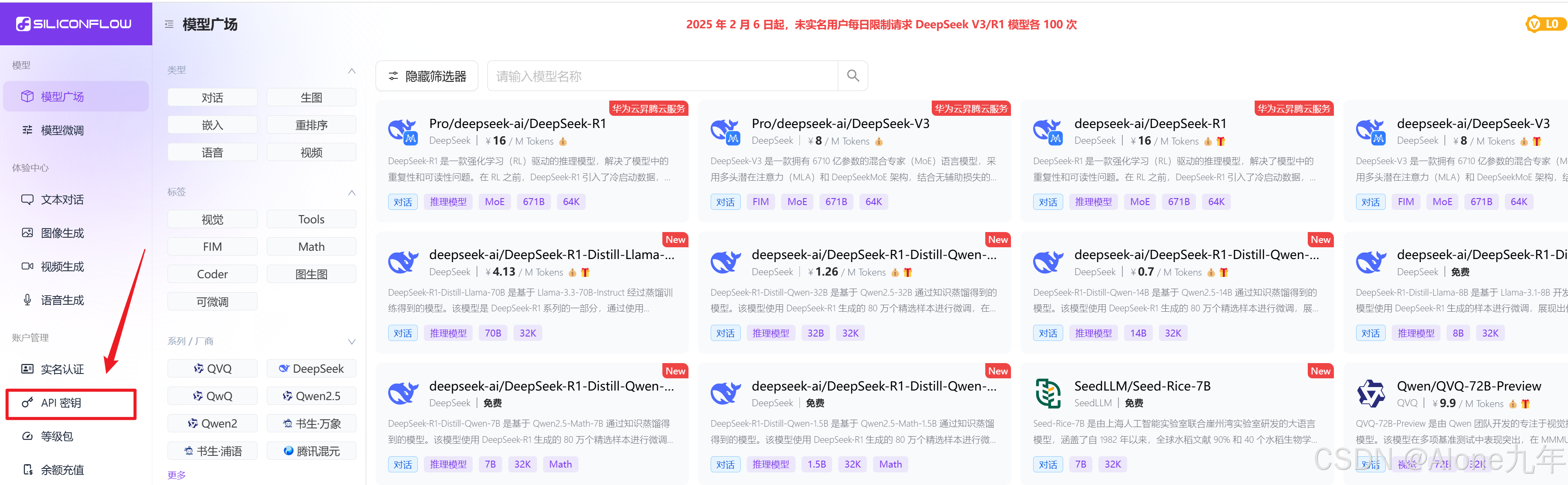
Task: Click the 更多 link under series
Action: pyautogui.click(x=177, y=475)
